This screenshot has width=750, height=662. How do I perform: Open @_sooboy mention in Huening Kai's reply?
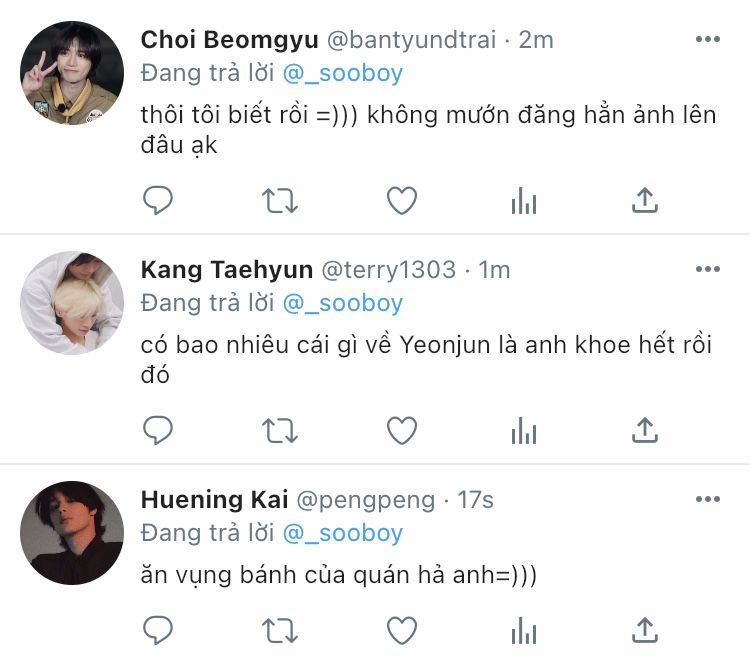coord(343,533)
